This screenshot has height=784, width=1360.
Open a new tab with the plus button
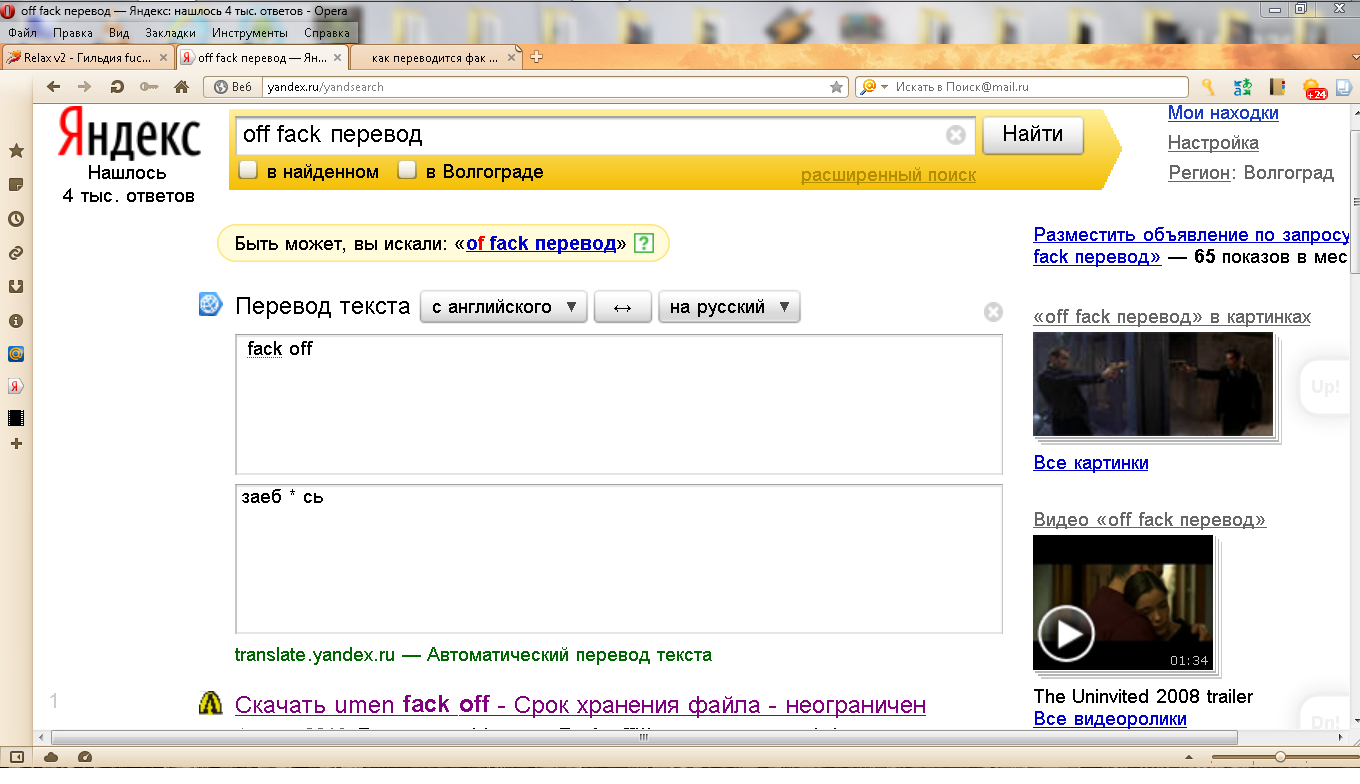click(536, 57)
